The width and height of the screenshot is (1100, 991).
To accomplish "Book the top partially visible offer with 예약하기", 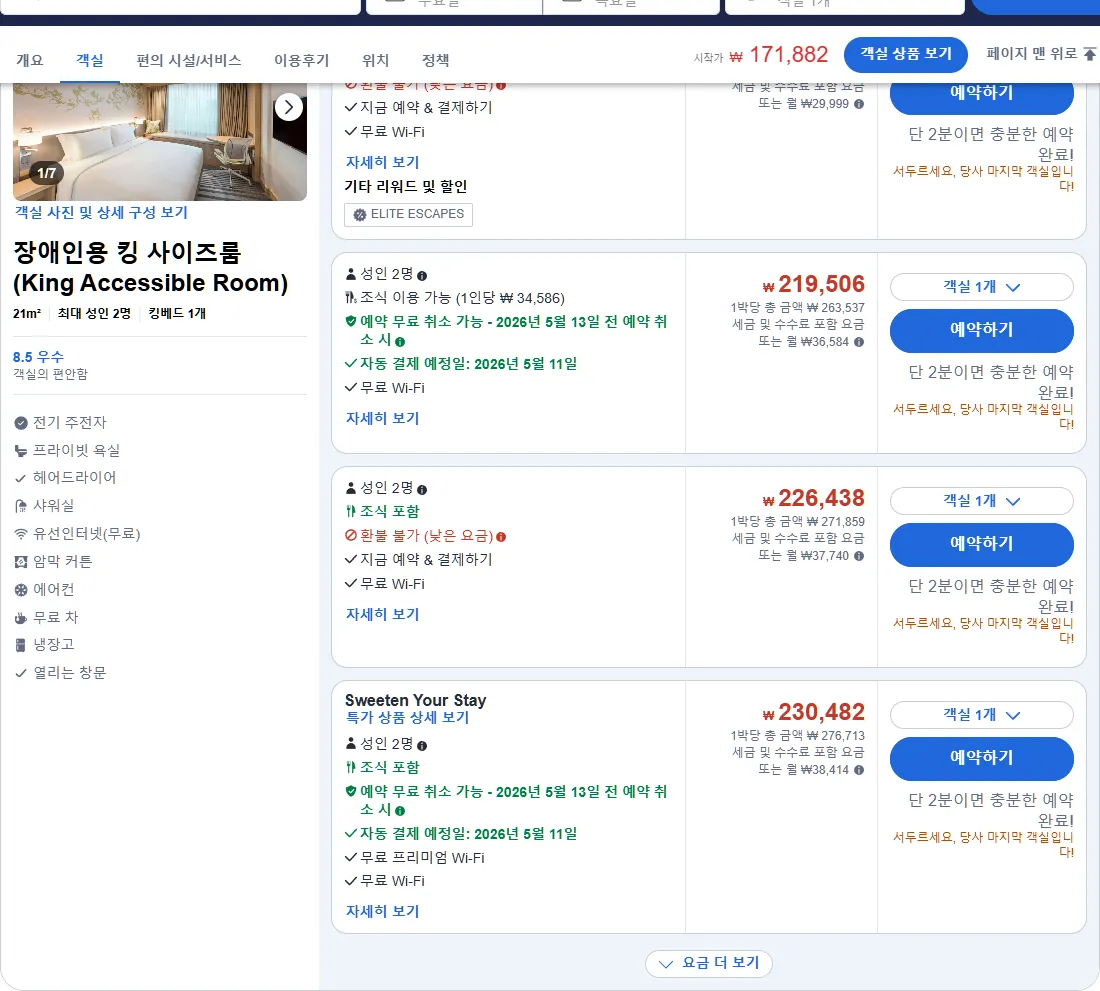I will click(x=981, y=97).
